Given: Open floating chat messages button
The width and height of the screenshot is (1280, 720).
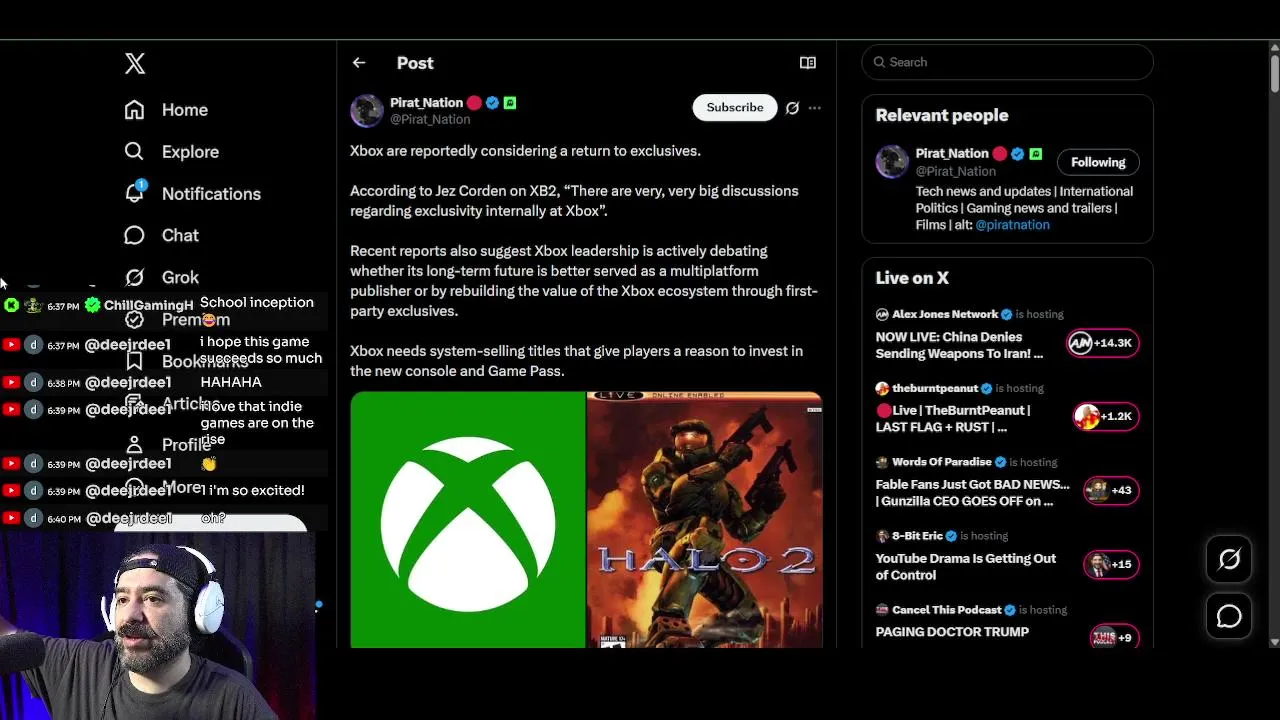Looking at the screenshot, I should 1229,617.
